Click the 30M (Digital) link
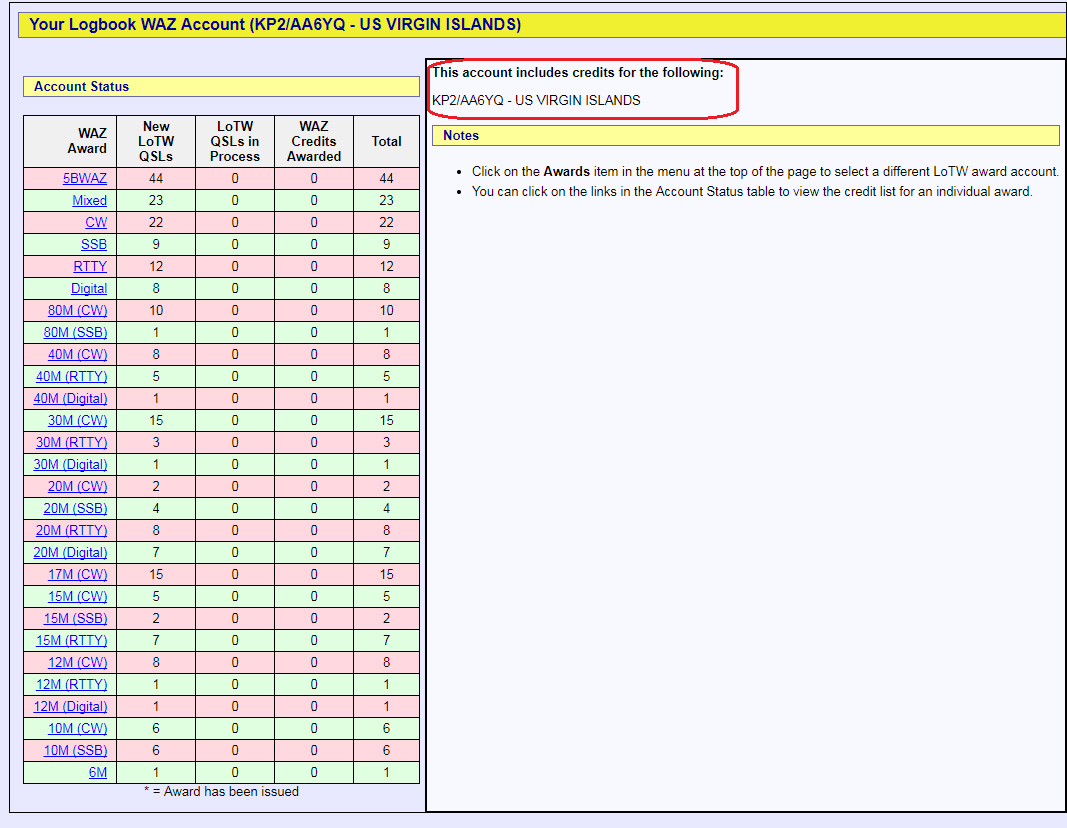The width and height of the screenshot is (1067, 828). (70, 464)
